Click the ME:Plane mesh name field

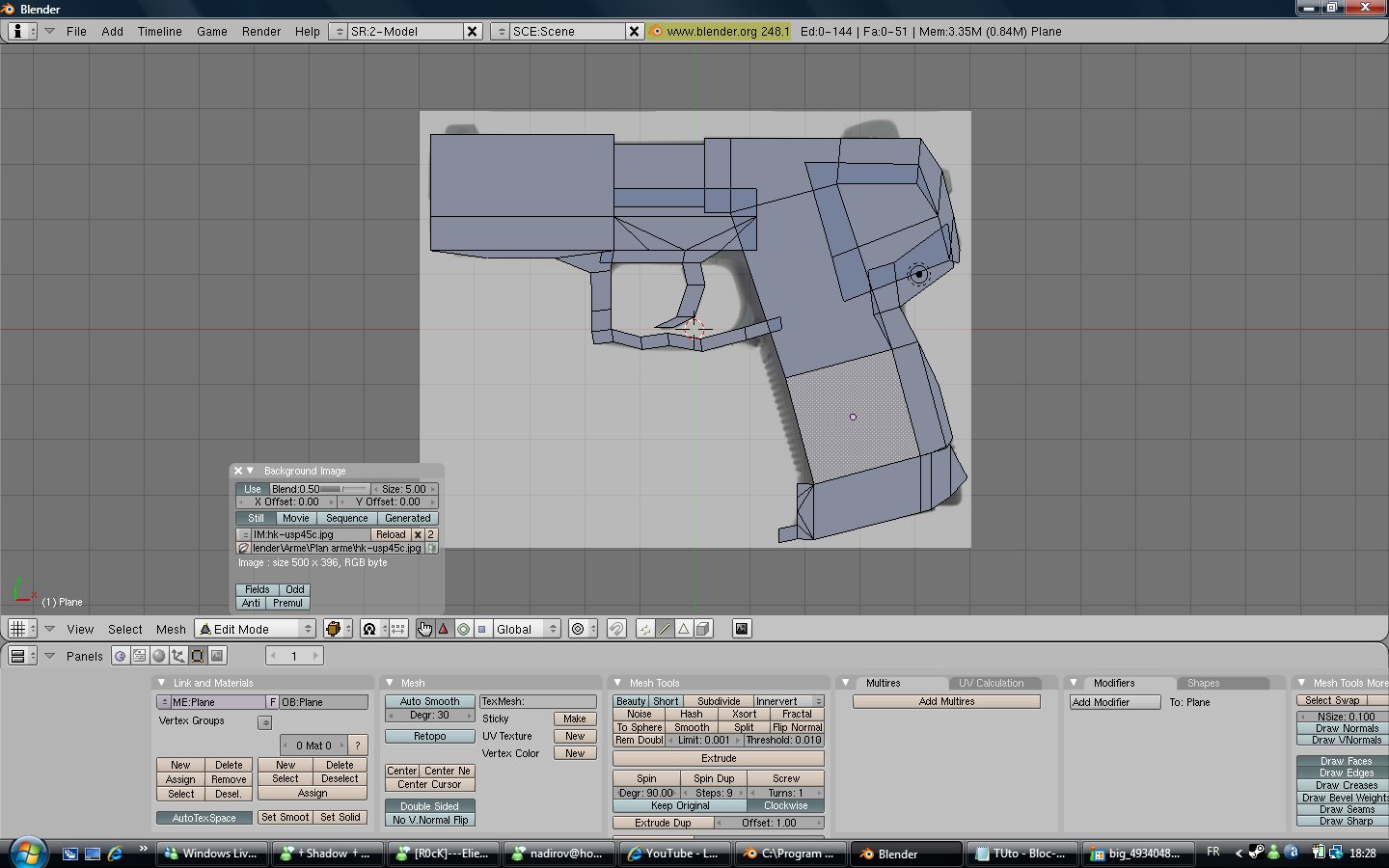[x=217, y=702]
